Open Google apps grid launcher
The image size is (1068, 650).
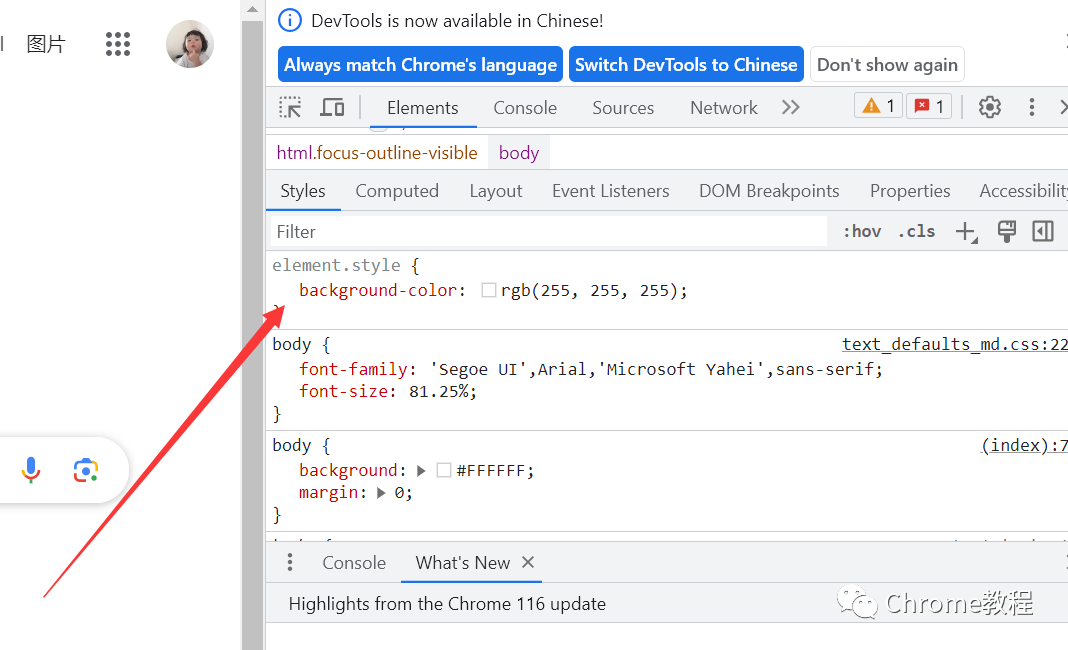pyautogui.click(x=118, y=44)
